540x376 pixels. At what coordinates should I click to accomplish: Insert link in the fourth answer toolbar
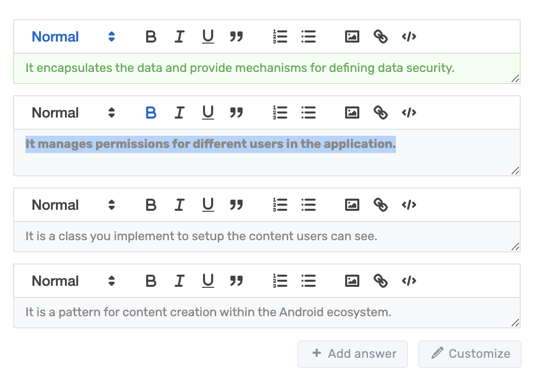[381, 281]
